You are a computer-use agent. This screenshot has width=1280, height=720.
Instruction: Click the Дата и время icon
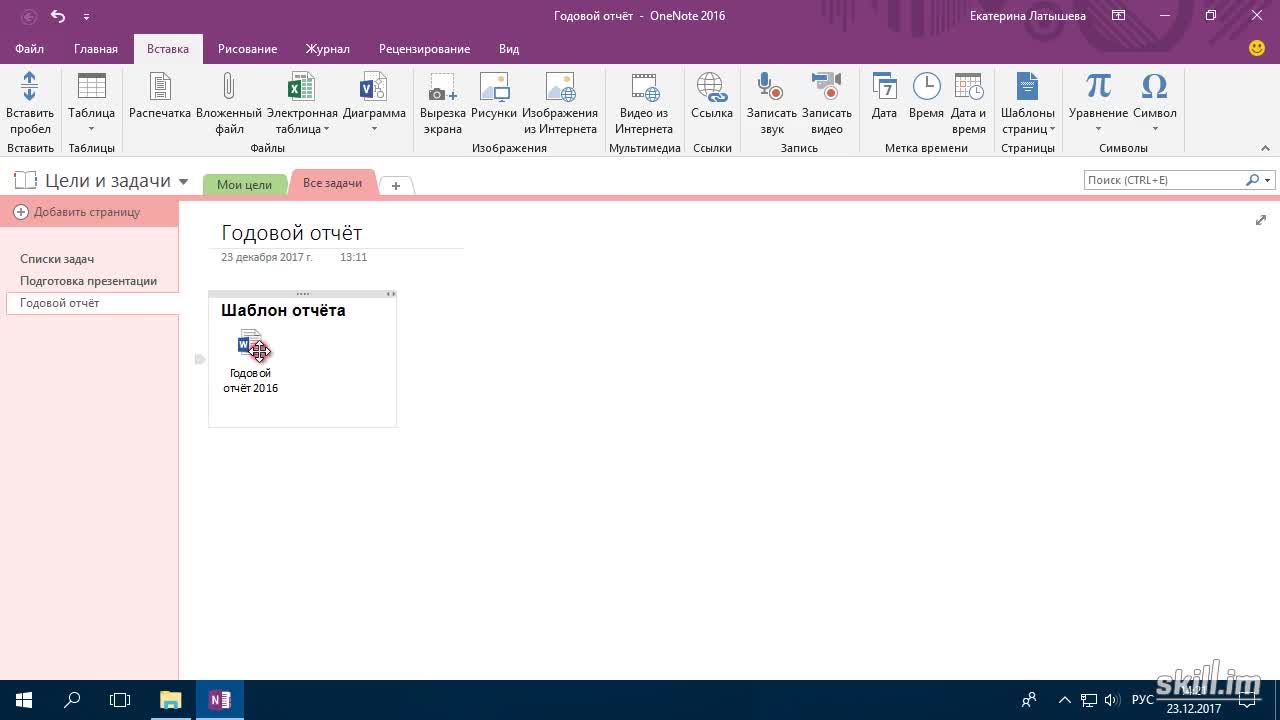click(968, 87)
